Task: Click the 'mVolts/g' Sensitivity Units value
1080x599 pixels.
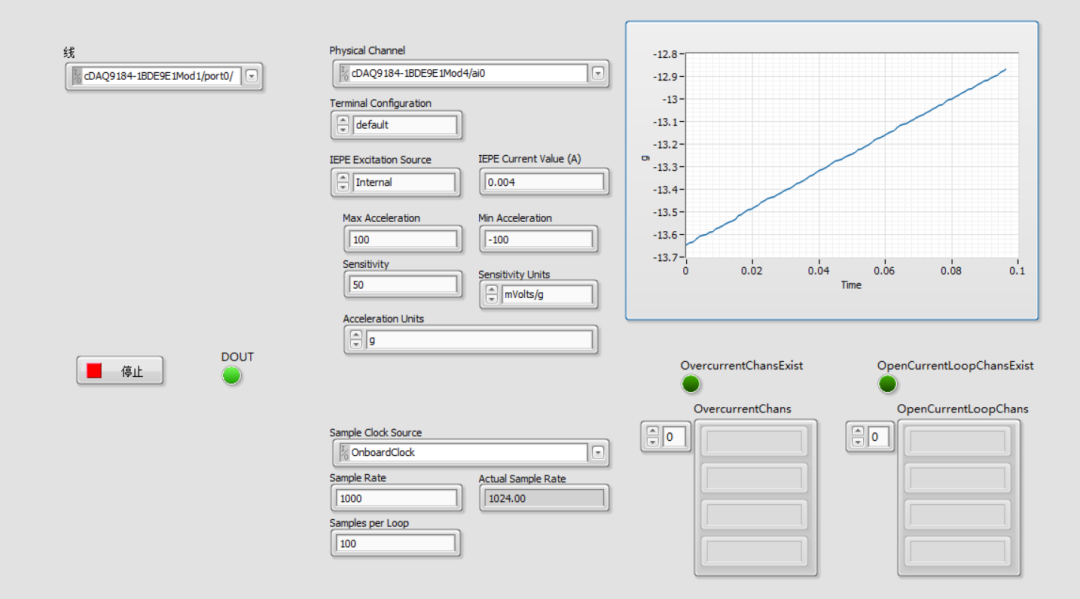Action: pos(546,295)
